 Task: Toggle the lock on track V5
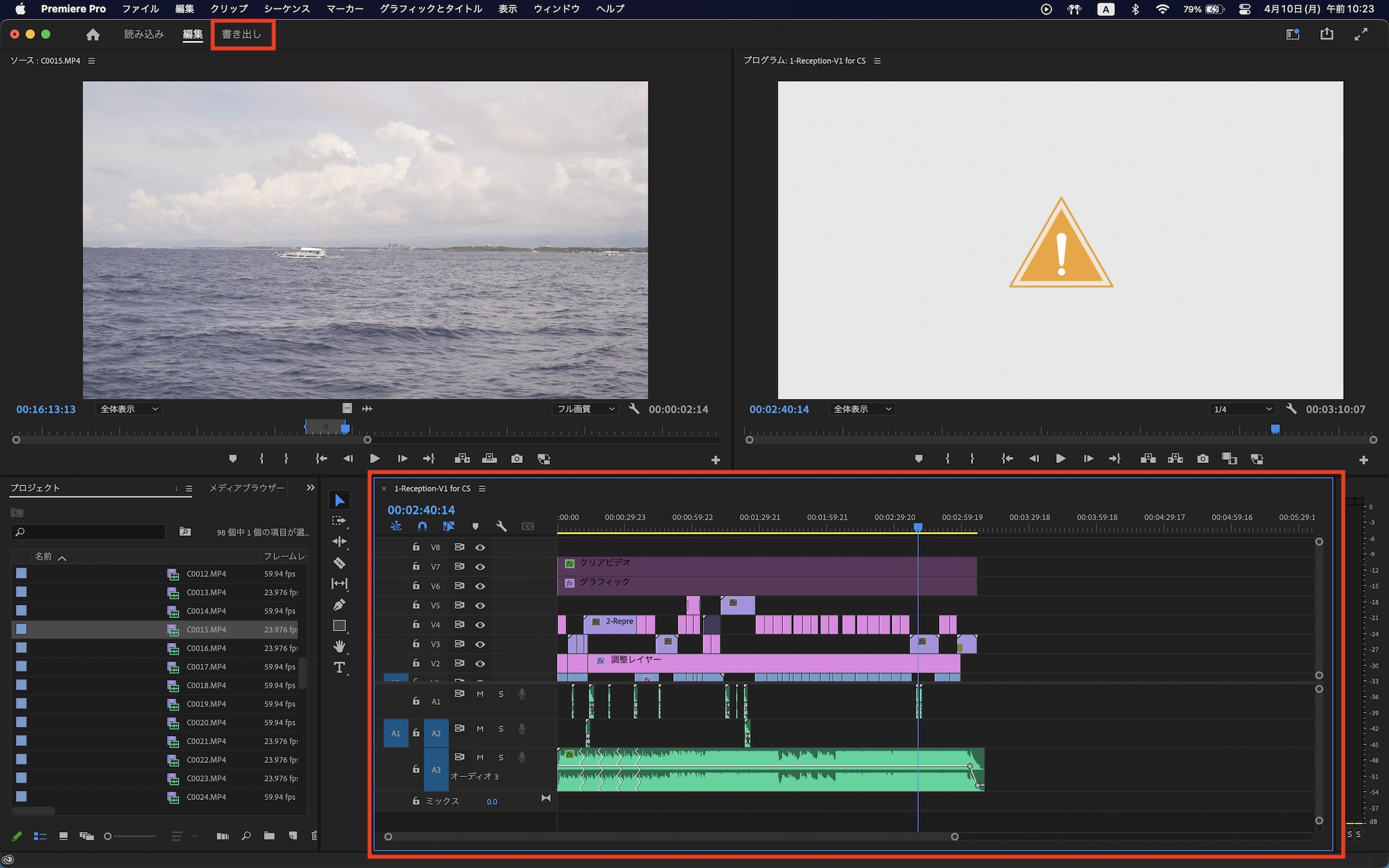click(416, 605)
